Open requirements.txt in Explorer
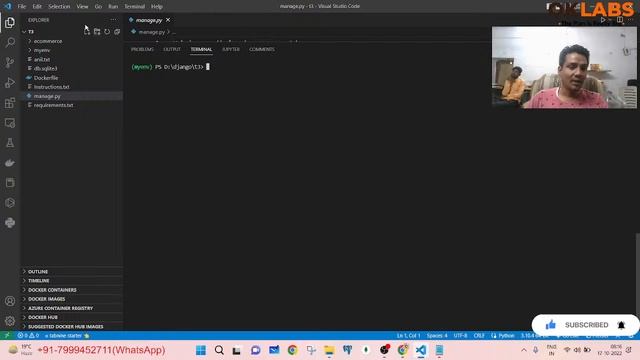Screen dimensions: 640x360 tap(53, 105)
